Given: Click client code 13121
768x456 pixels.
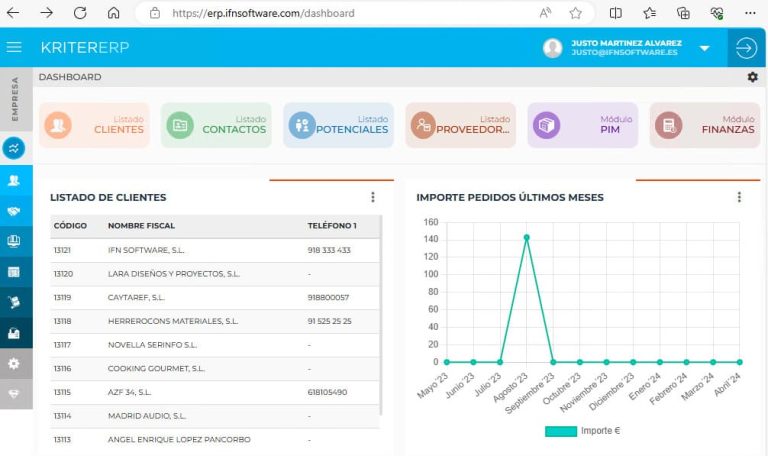Looking at the screenshot, I should click(x=62, y=250).
